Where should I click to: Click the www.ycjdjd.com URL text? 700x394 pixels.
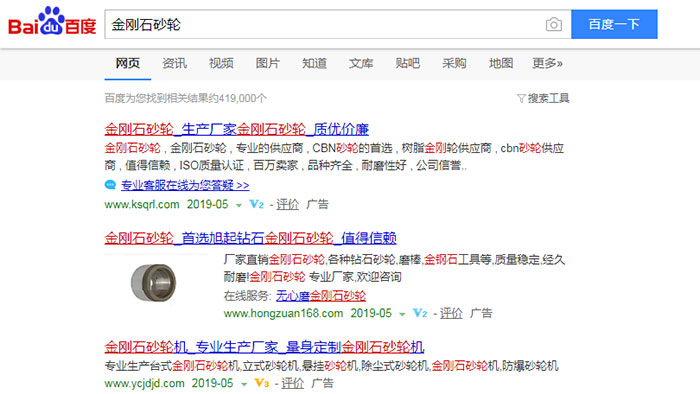pyautogui.click(x=145, y=383)
